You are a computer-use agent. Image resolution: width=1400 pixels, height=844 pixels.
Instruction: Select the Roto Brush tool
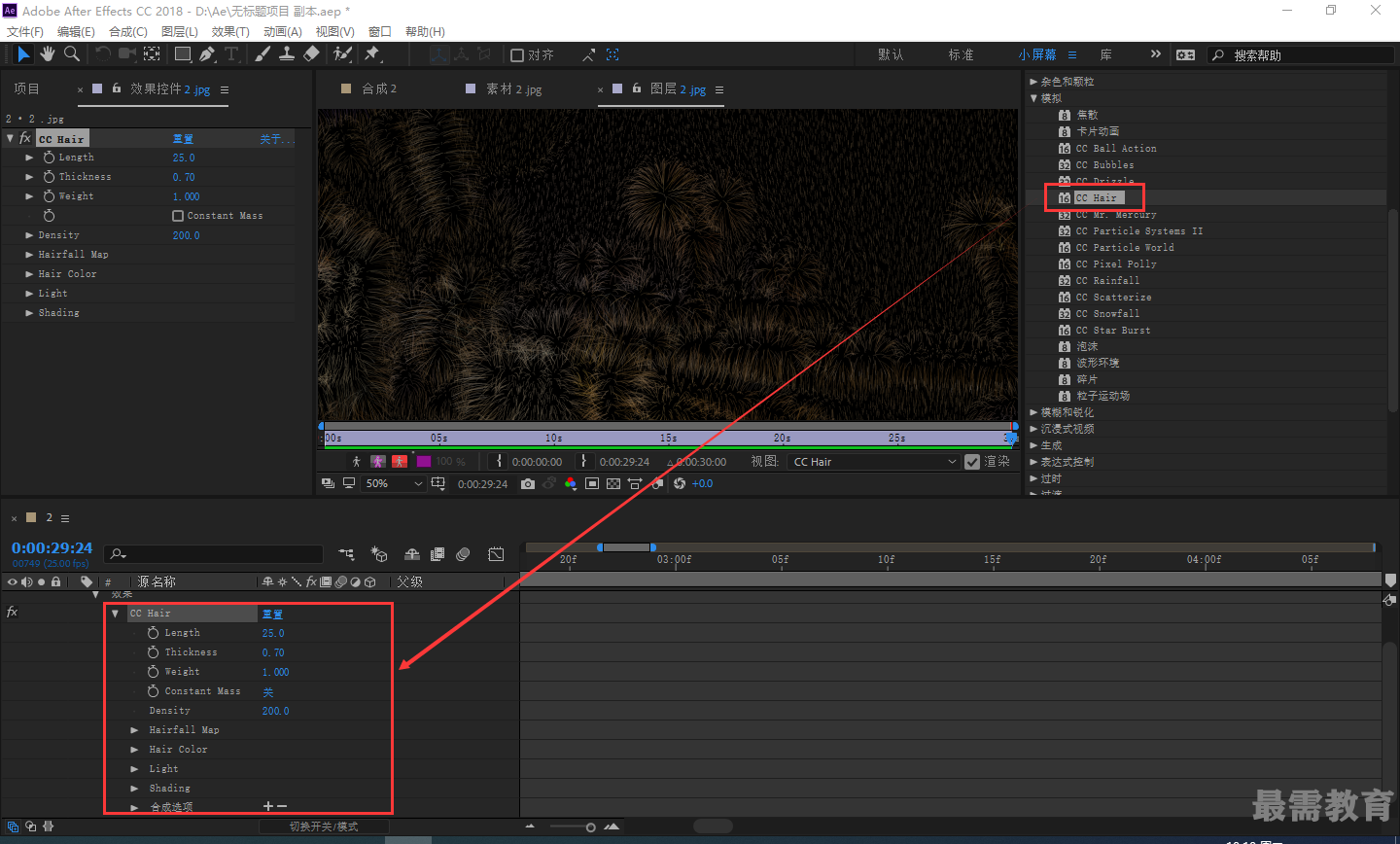coord(342,54)
